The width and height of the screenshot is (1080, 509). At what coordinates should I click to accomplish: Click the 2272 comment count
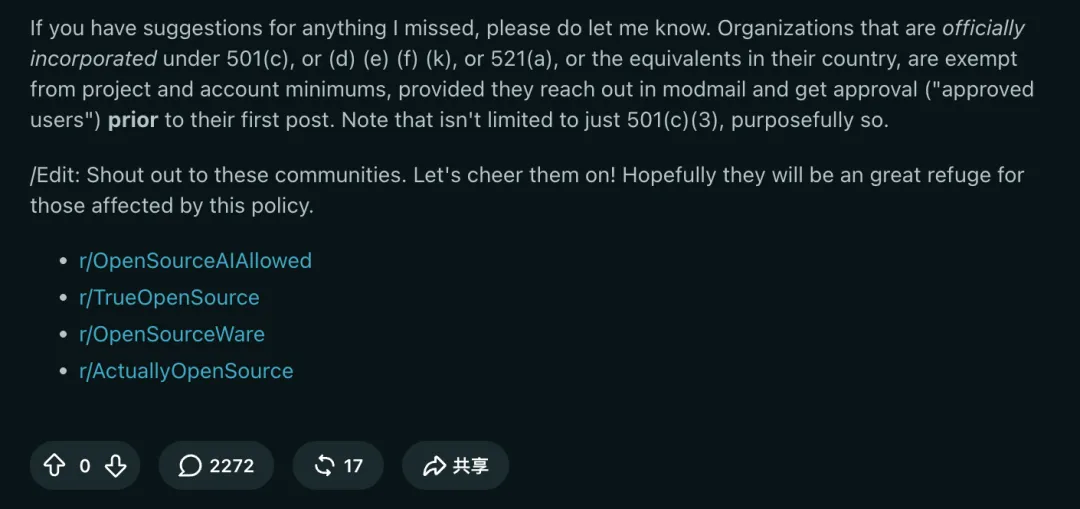231,466
